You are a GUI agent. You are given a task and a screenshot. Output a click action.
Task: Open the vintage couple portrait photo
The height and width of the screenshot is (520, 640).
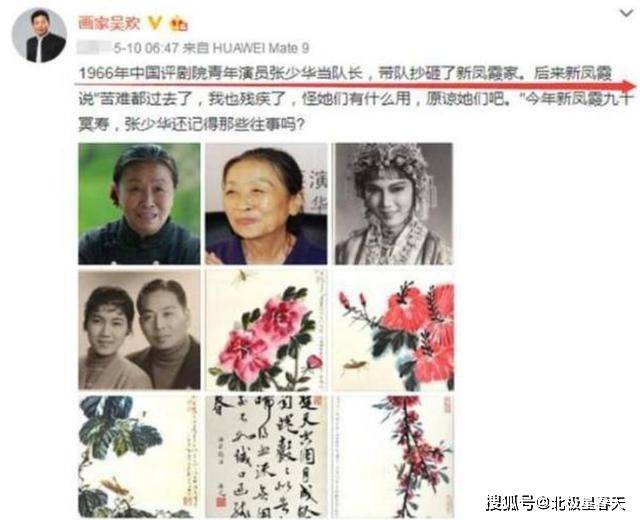tap(139, 330)
